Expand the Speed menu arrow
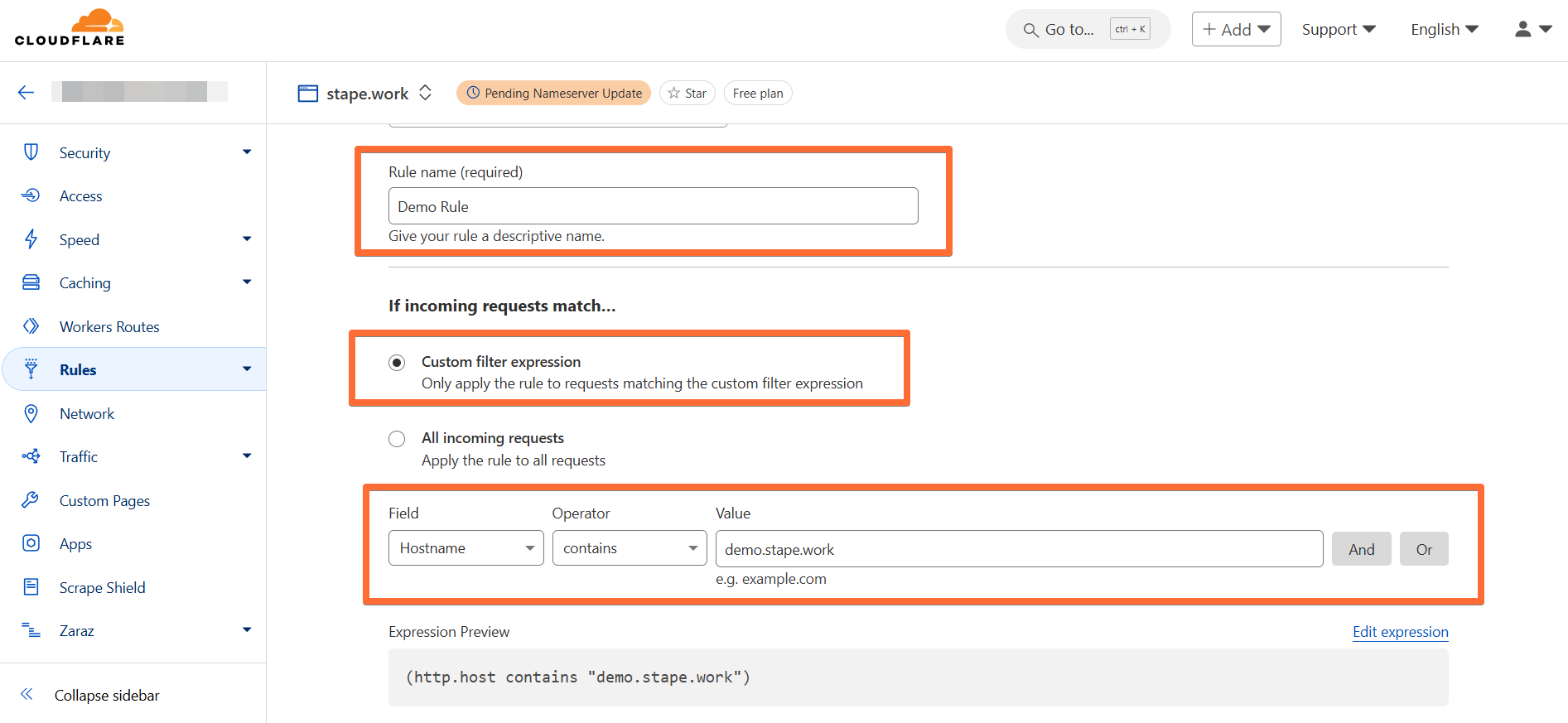The height and width of the screenshot is (723, 1568). [x=247, y=239]
